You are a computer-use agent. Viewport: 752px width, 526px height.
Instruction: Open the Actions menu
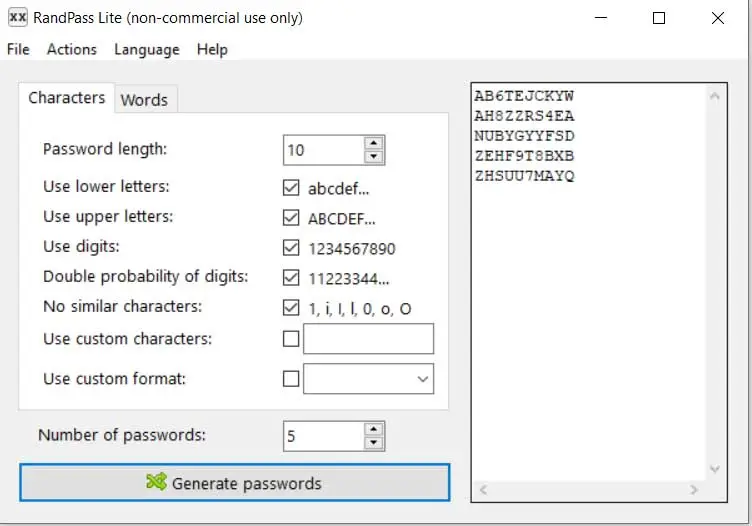point(72,49)
